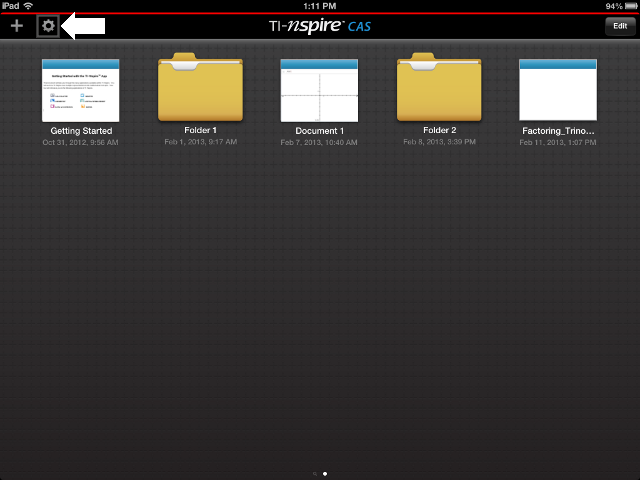Tap the 'Factoring_Trino...' file name
The image size is (640, 480).
tap(558, 131)
